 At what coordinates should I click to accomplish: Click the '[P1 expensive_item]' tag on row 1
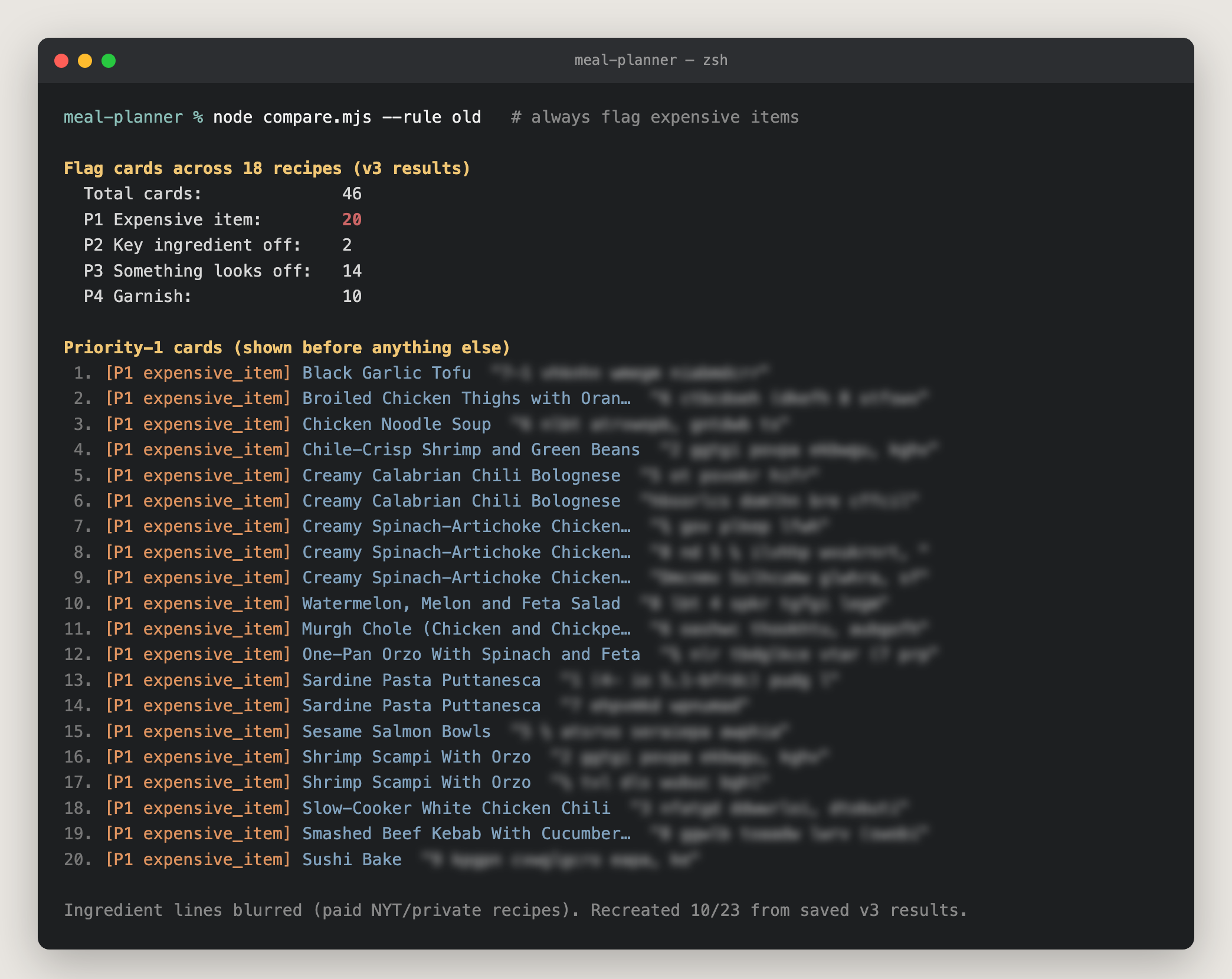198,373
